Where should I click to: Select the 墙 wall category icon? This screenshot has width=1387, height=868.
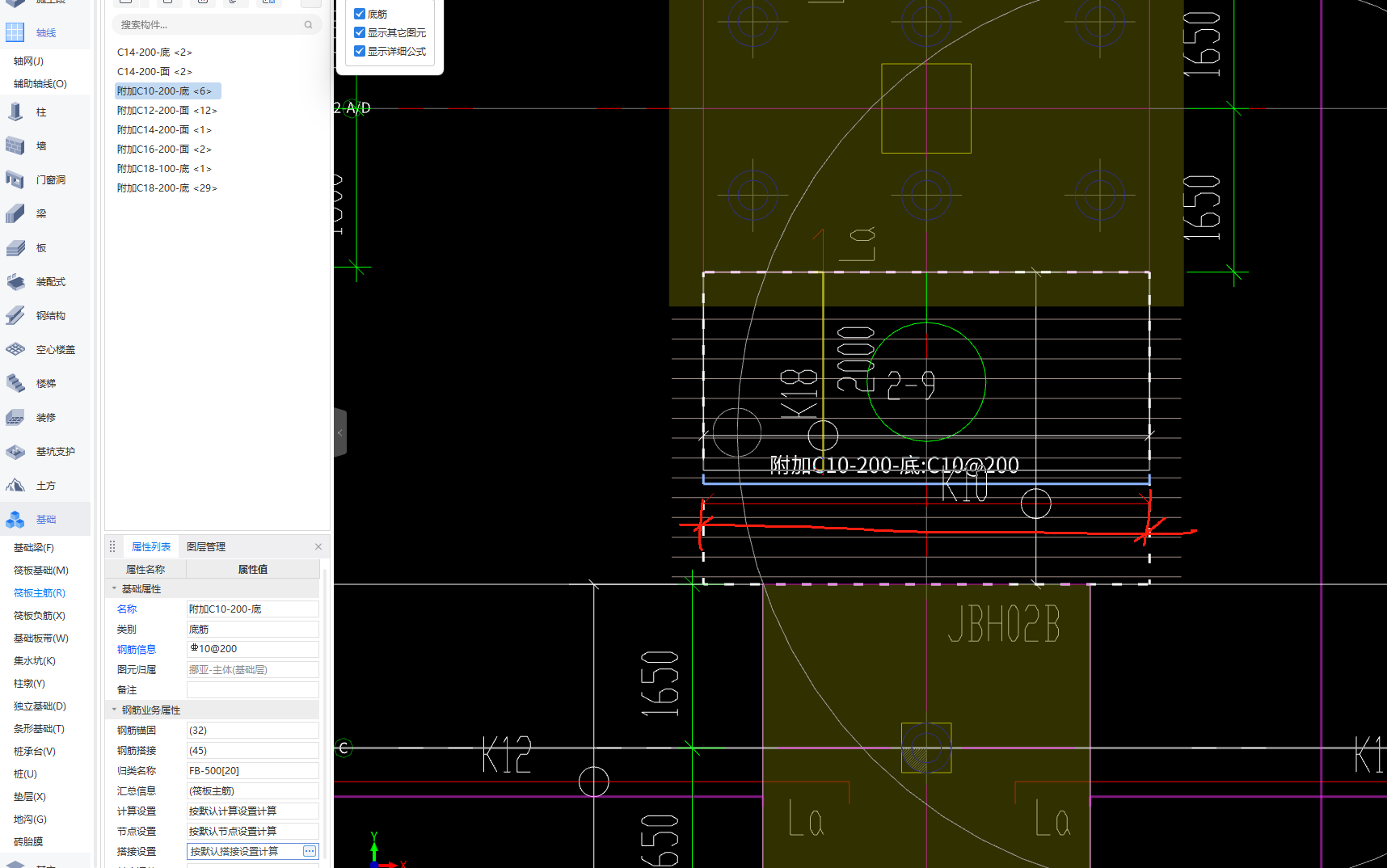click(15, 146)
